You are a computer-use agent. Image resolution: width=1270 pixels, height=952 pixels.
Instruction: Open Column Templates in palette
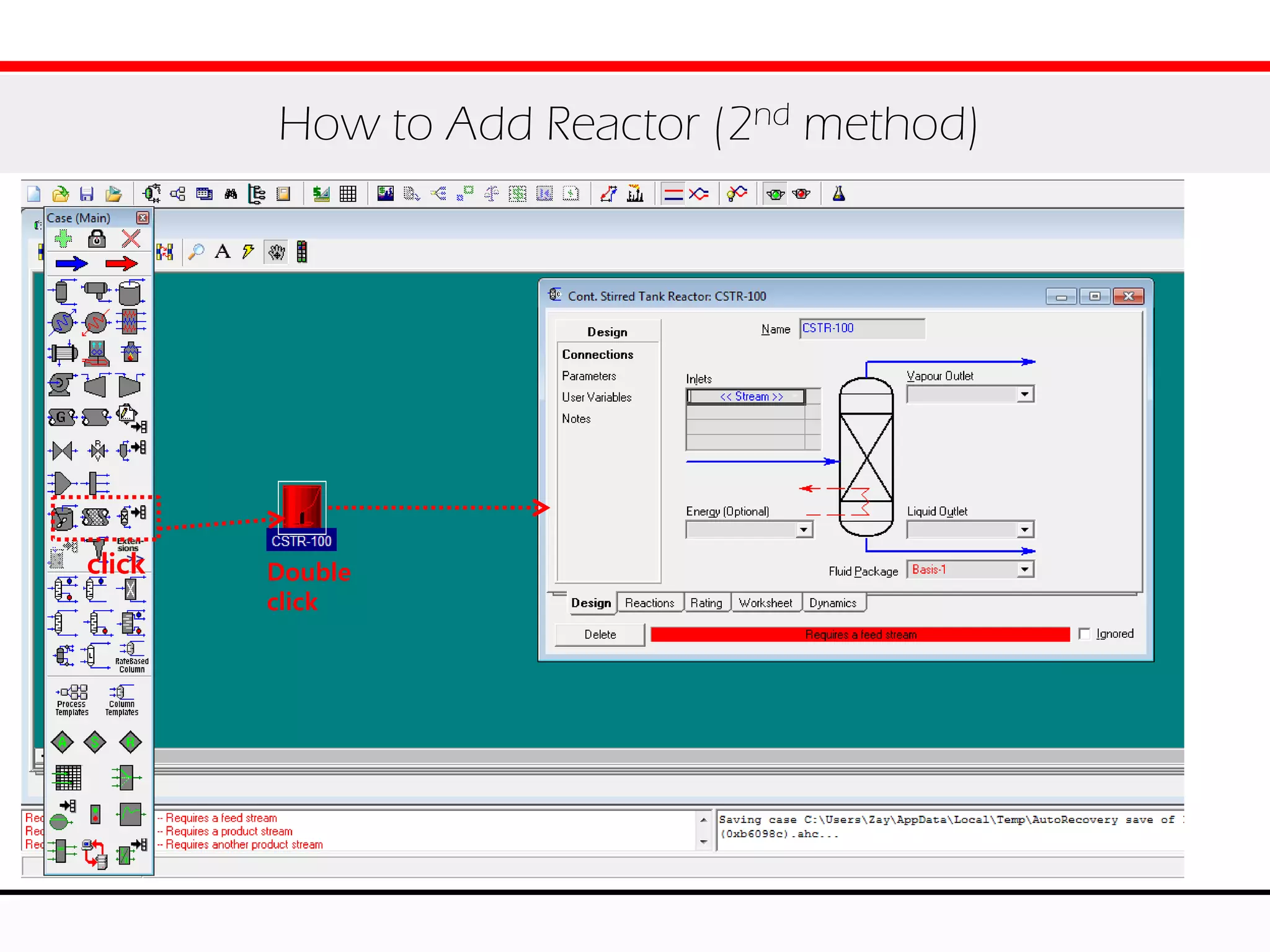[x=122, y=700]
